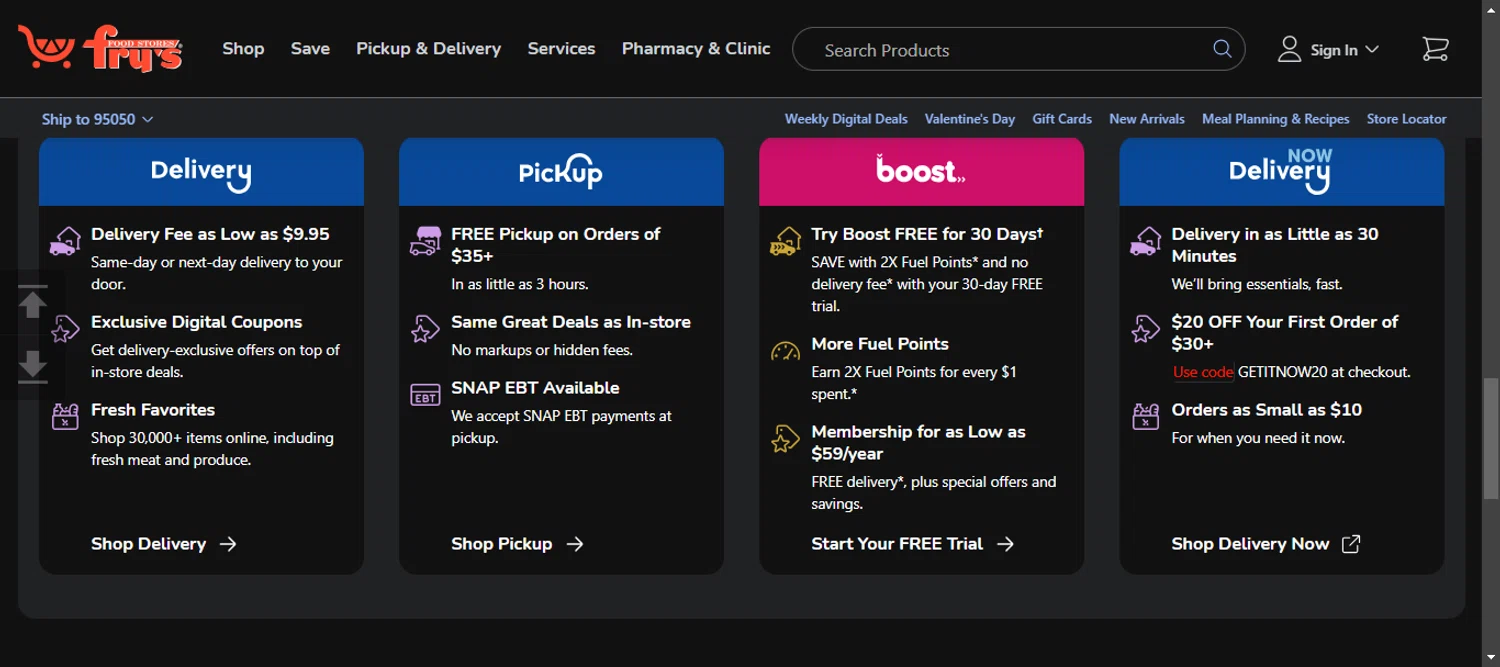
Task: Click SNAP EBT Available heading
Action: [535, 388]
